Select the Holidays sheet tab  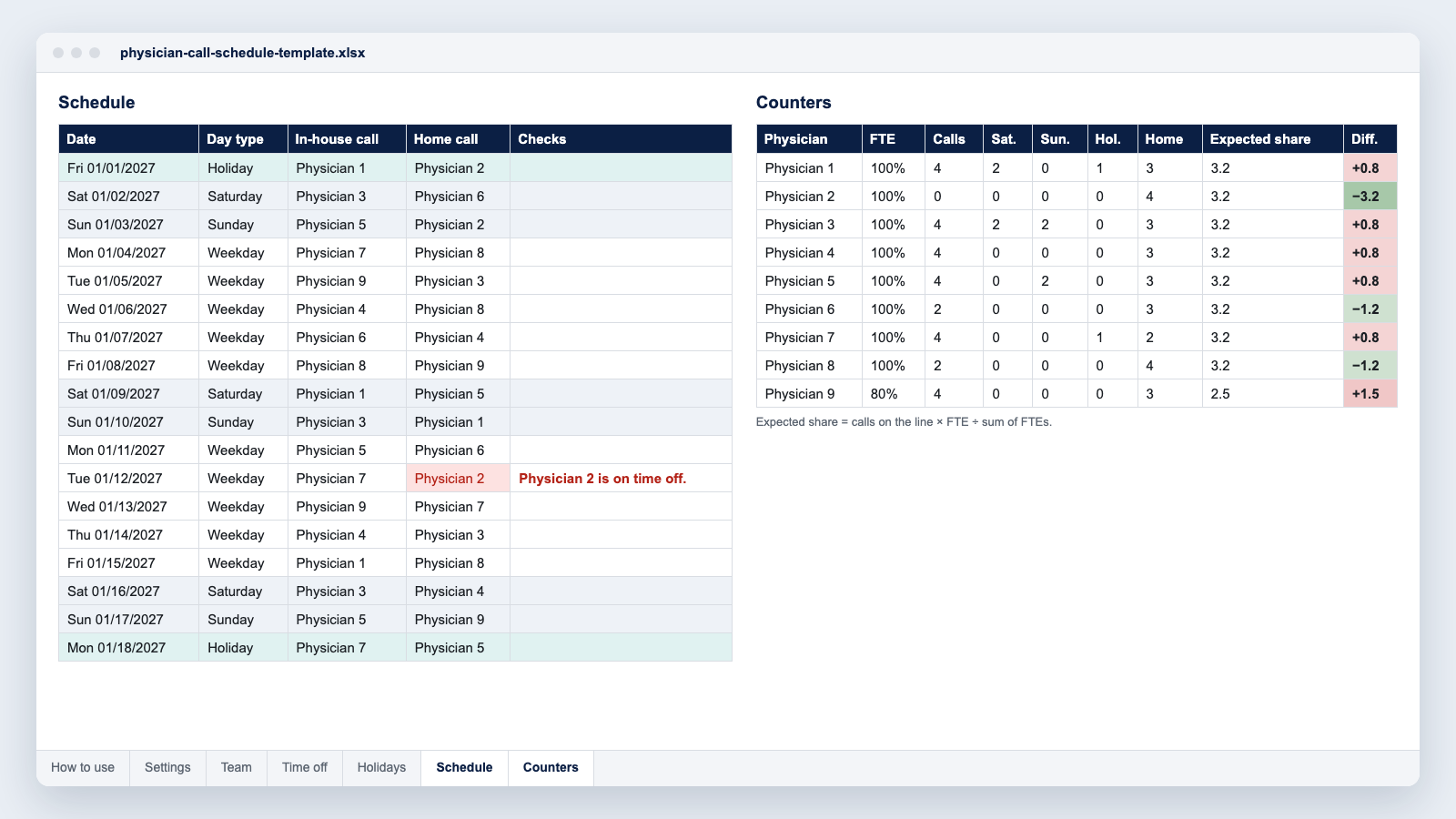click(381, 767)
